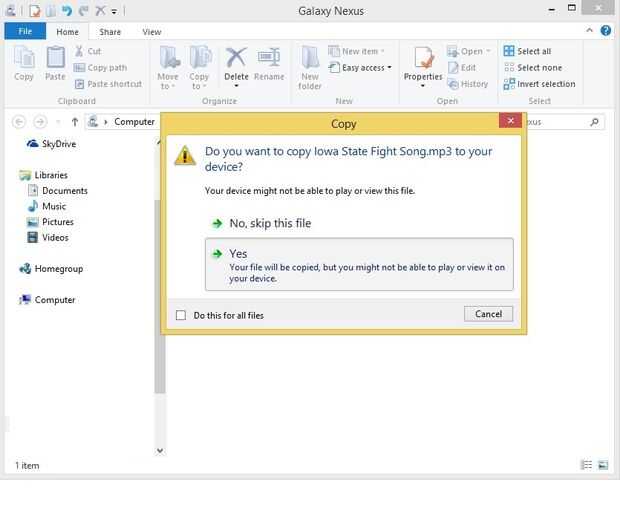Viewport: 620px width, 505px height.
Task: Open the New item dropdown
Action: point(356,51)
